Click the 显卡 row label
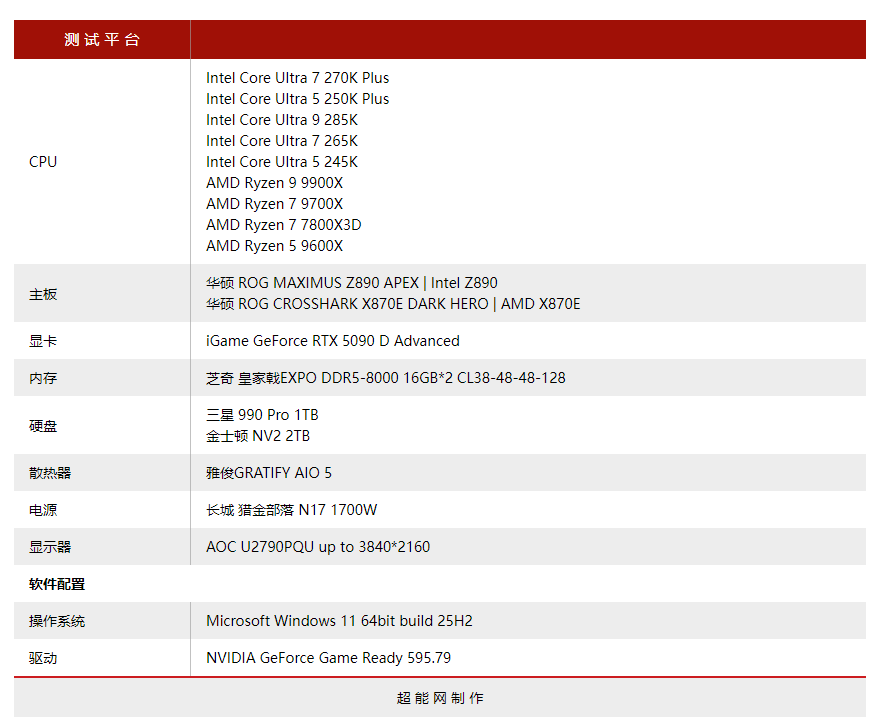Viewport: 872px width, 728px height. tap(43, 341)
